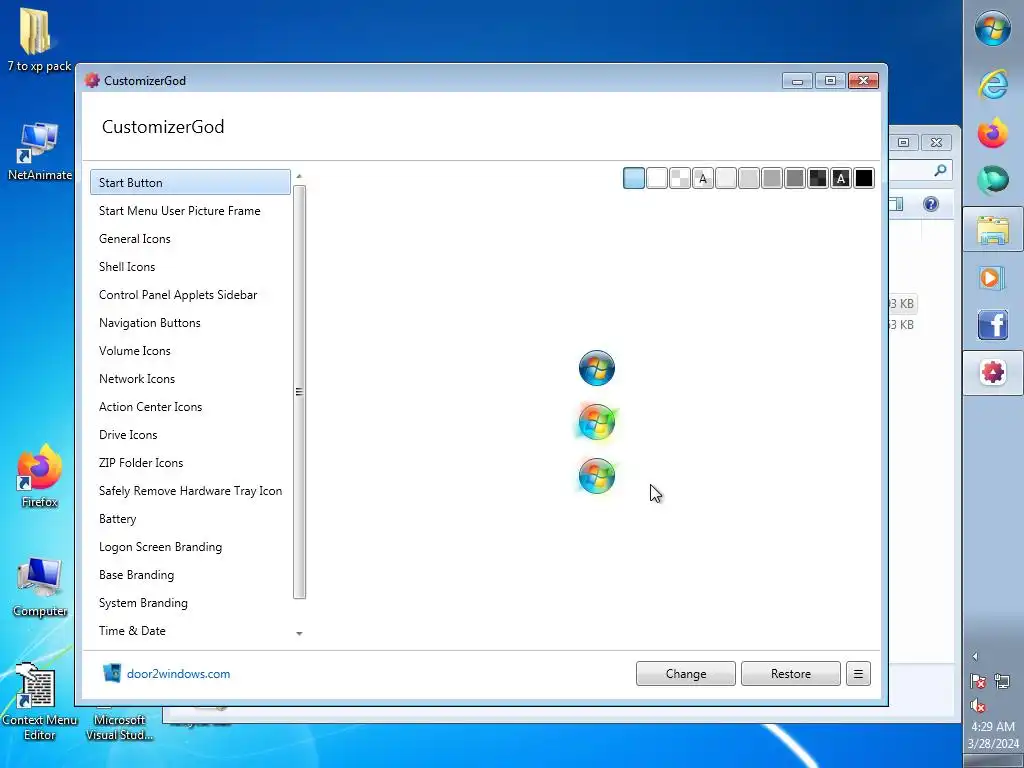Select the light checkerboard background swatch
The image size is (1024, 768).
pyautogui.click(x=680, y=178)
